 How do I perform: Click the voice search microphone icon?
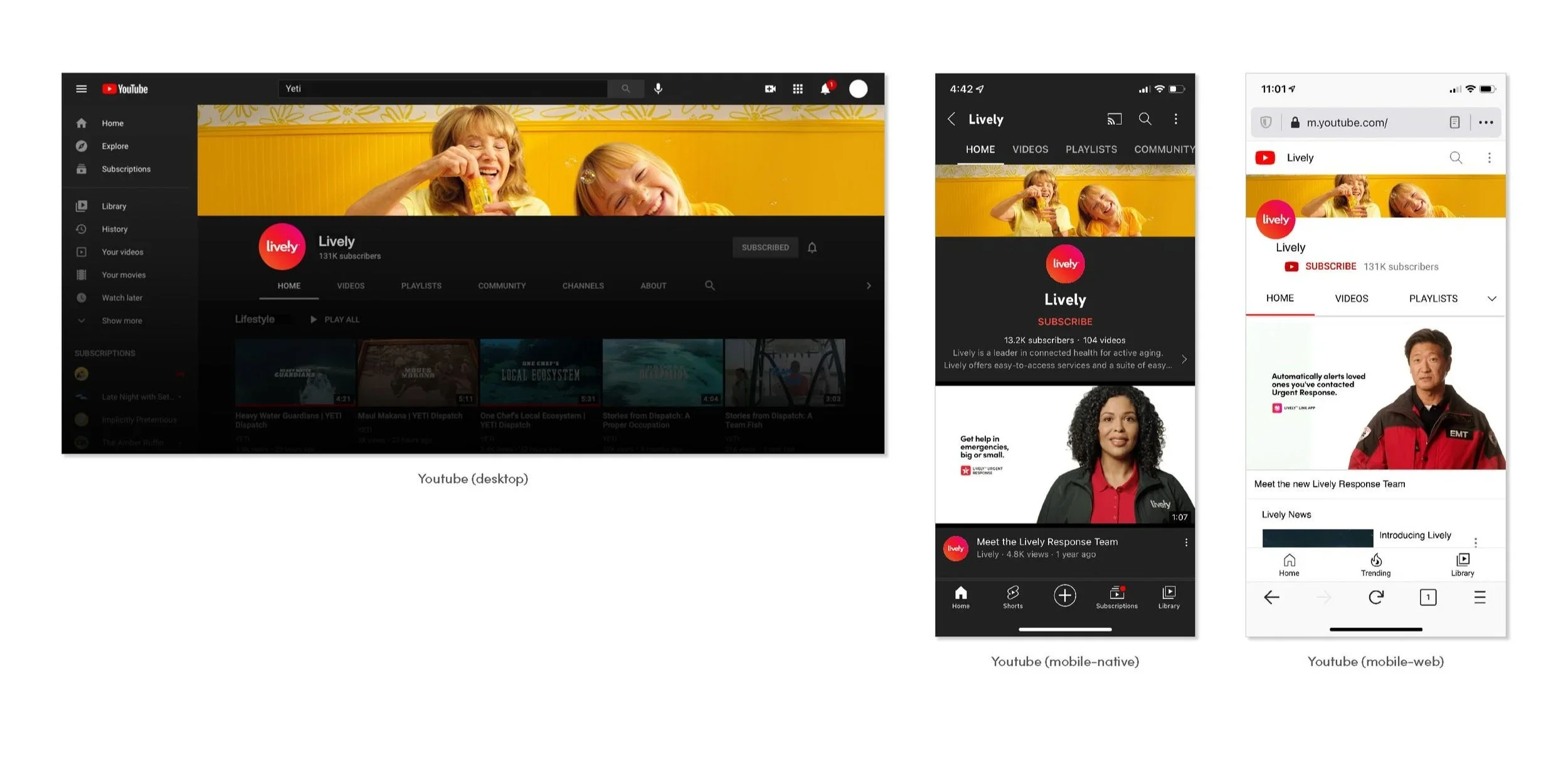click(x=658, y=89)
